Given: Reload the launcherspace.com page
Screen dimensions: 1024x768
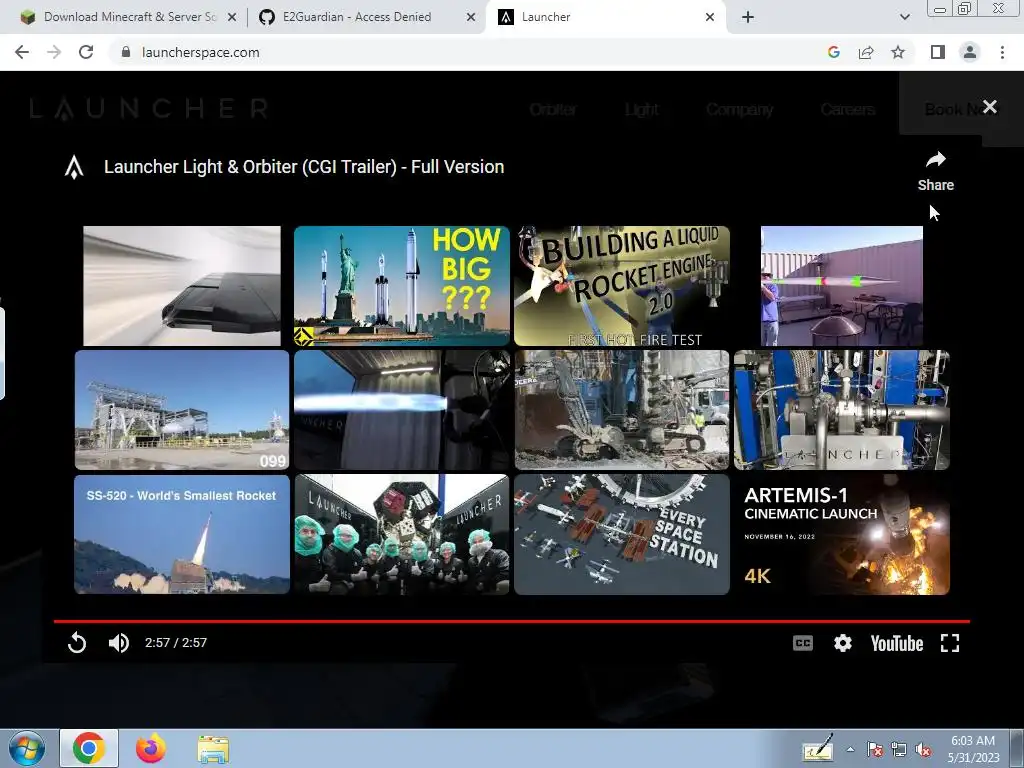Looking at the screenshot, I should (x=86, y=52).
